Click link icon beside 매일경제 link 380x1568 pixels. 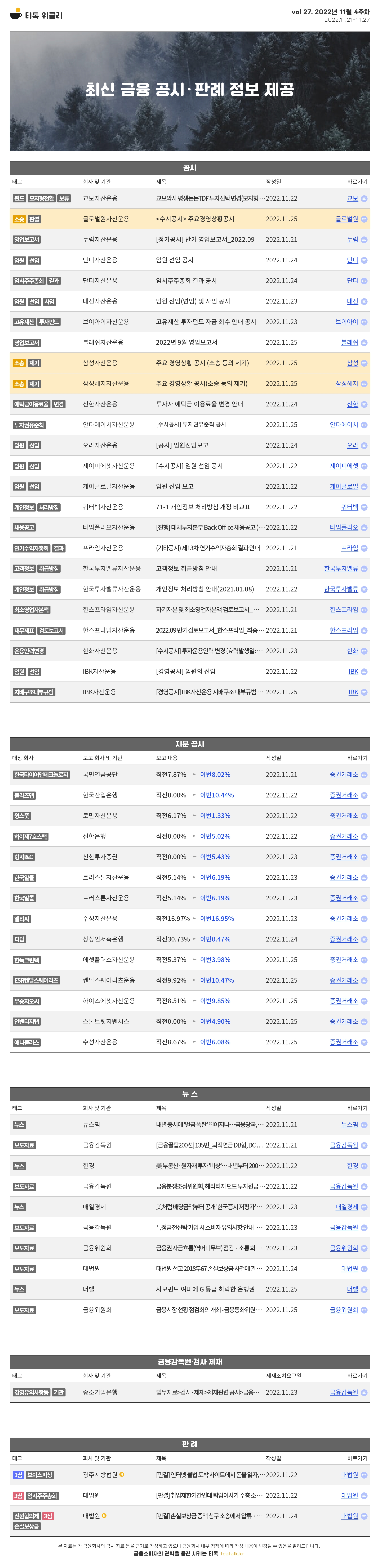point(364,1207)
